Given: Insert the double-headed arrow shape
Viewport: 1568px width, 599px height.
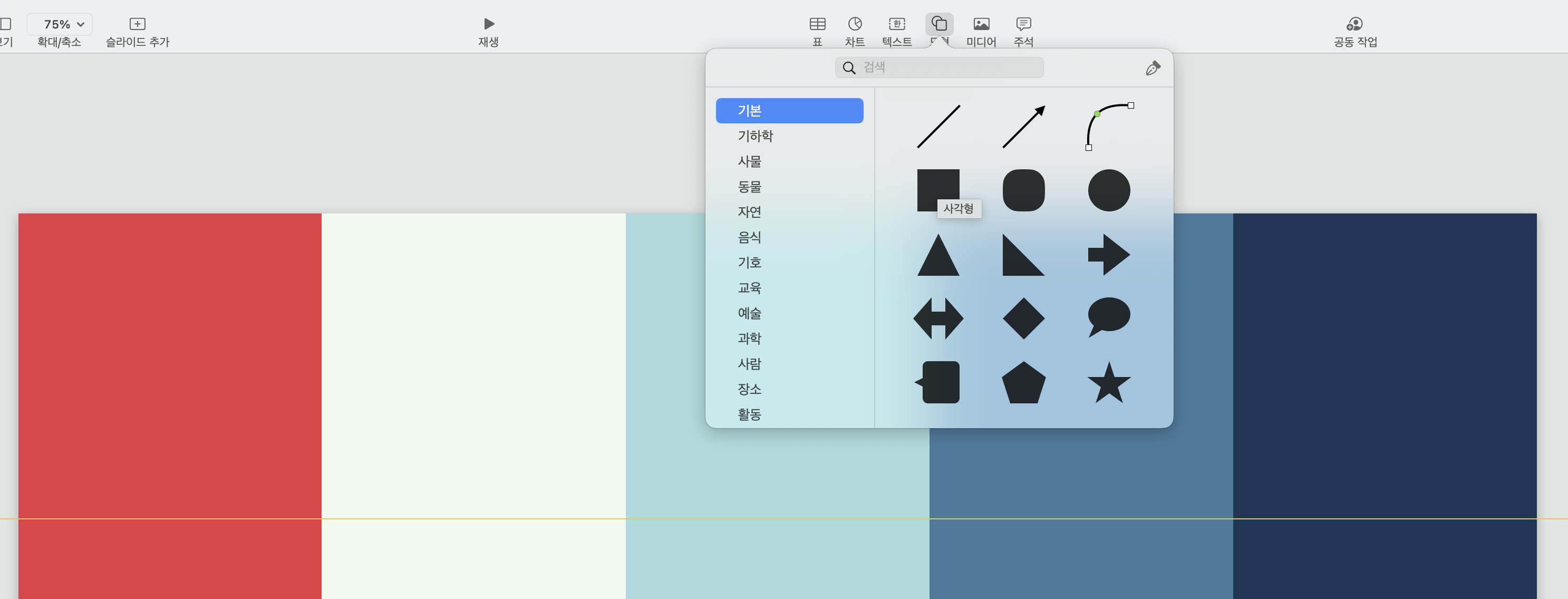Looking at the screenshot, I should 938,318.
